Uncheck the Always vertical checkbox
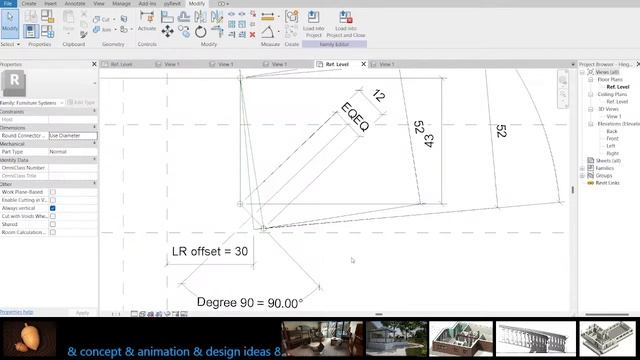Screen dimensions: 640x360 point(53,208)
